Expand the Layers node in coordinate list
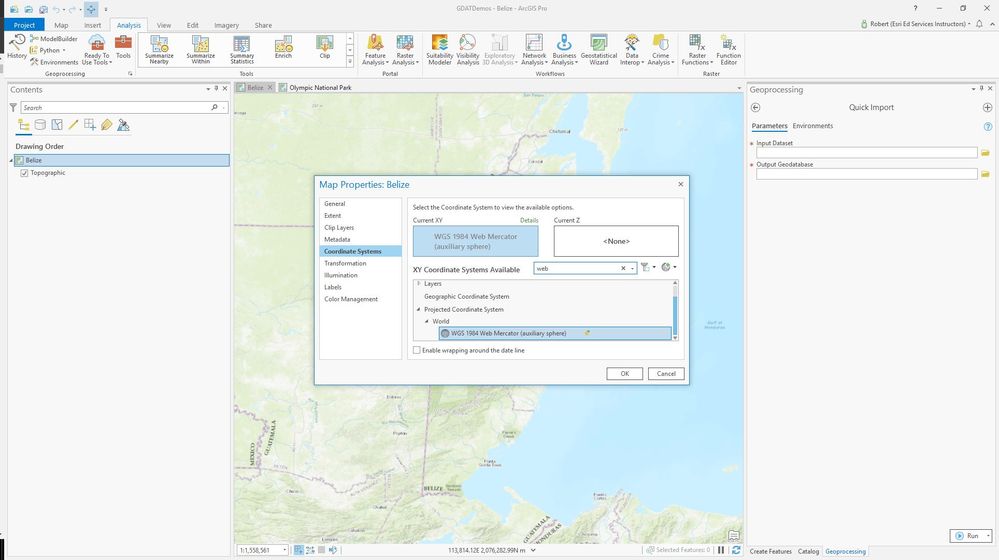 (419, 284)
